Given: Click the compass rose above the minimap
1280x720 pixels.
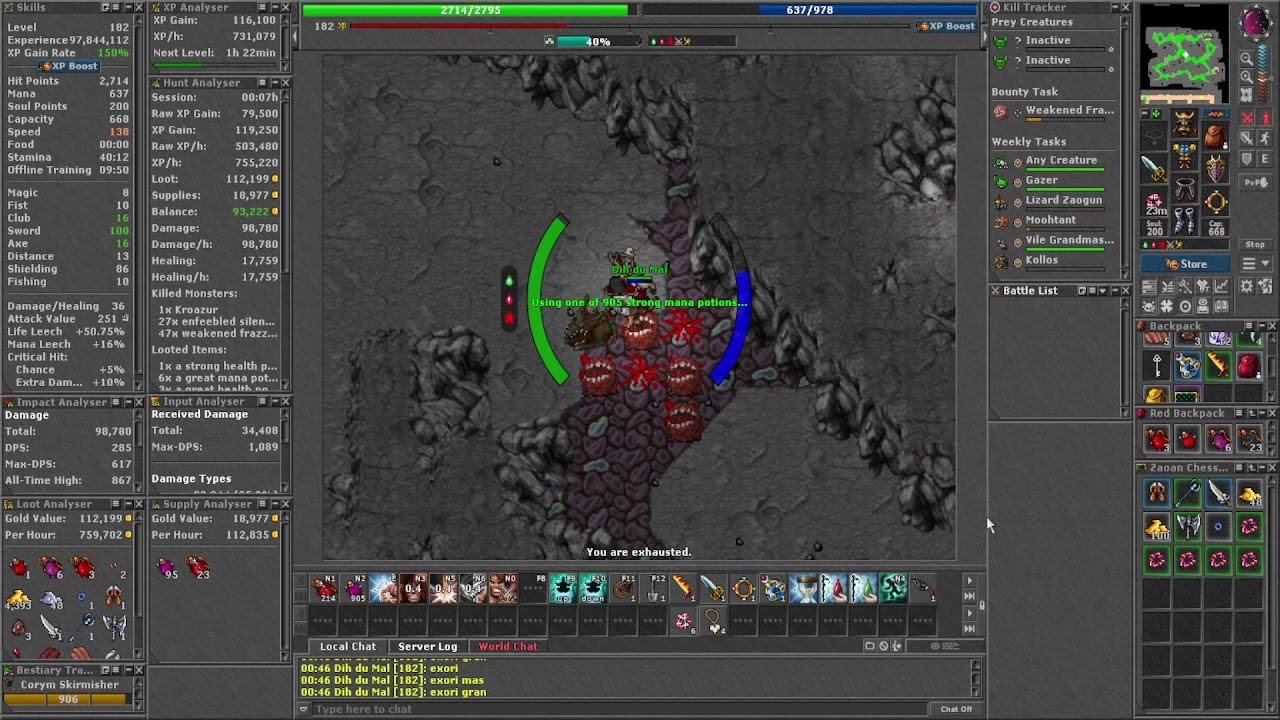Looking at the screenshot, I should pos(1254,23).
